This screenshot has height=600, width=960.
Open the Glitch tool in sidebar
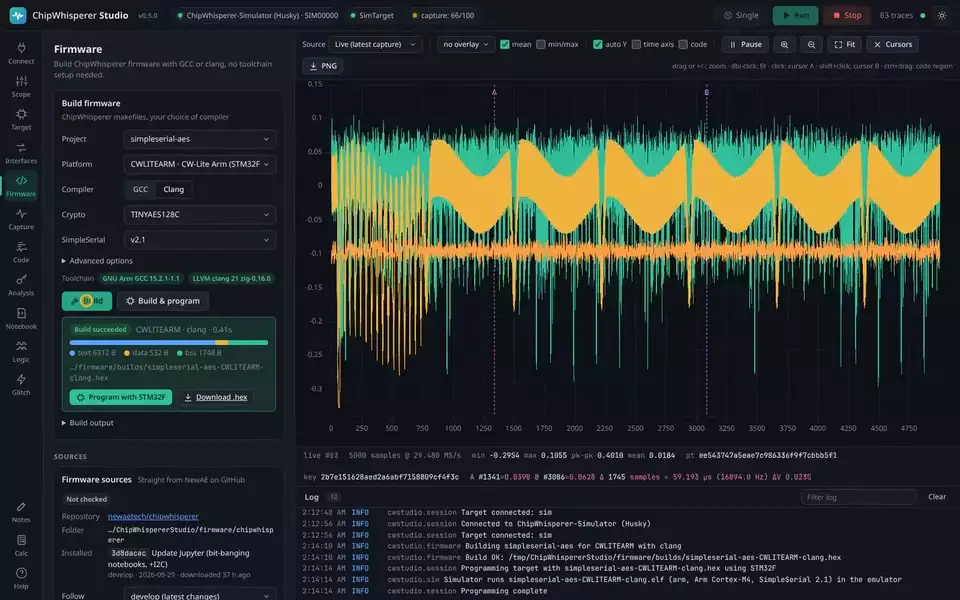[21, 384]
